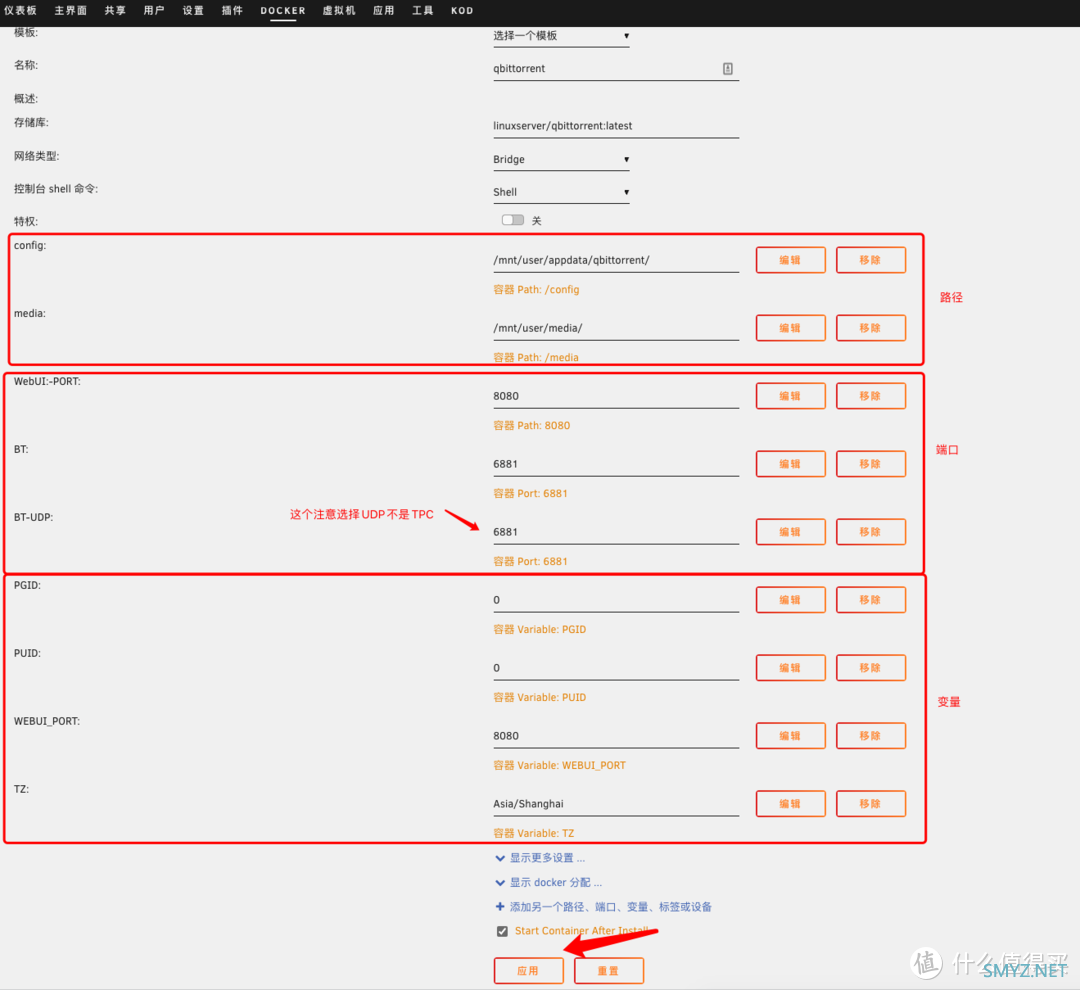Switch to the DOCKER tab
This screenshot has width=1080, height=990.
(x=283, y=10)
